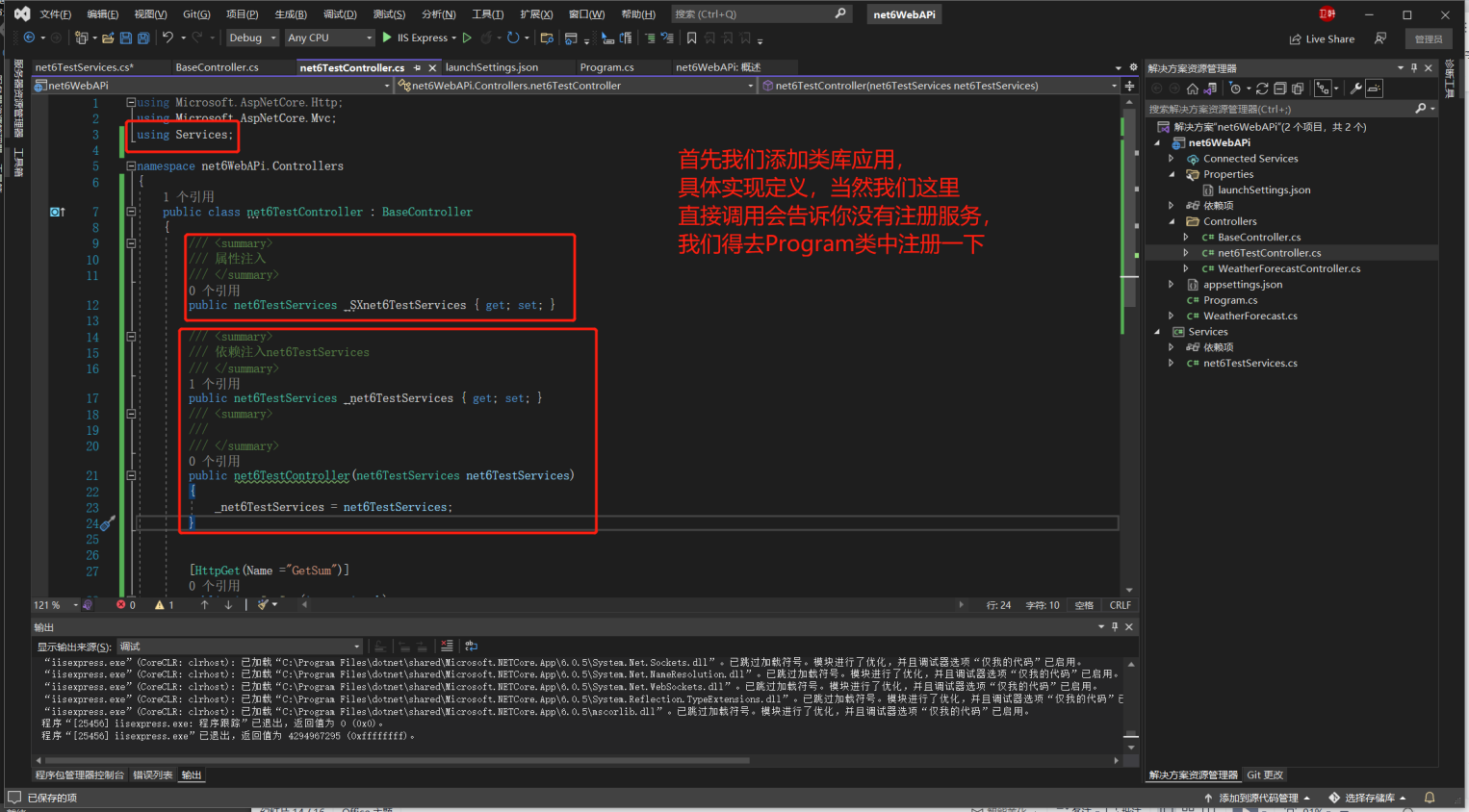Save the current file with Save icon
Image resolution: width=1469 pixels, height=812 pixels.
pyautogui.click(x=126, y=38)
